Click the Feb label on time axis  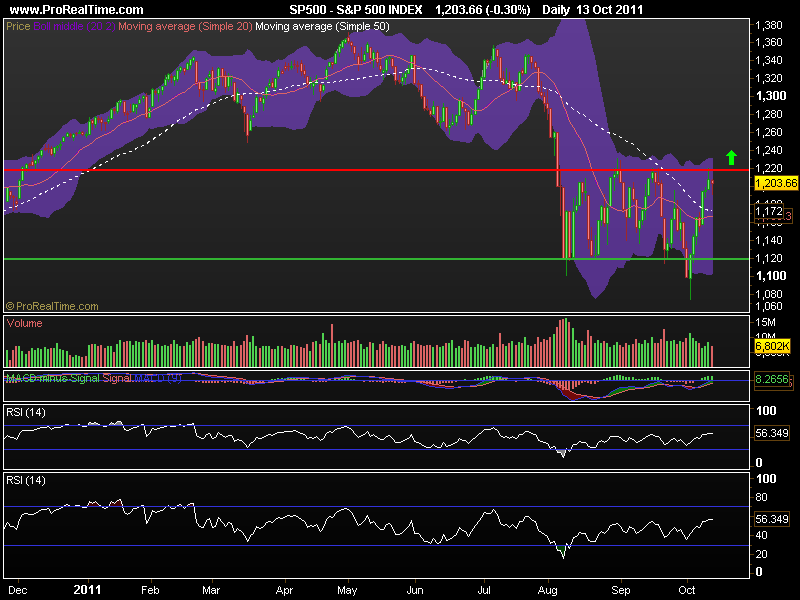[x=150, y=590]
